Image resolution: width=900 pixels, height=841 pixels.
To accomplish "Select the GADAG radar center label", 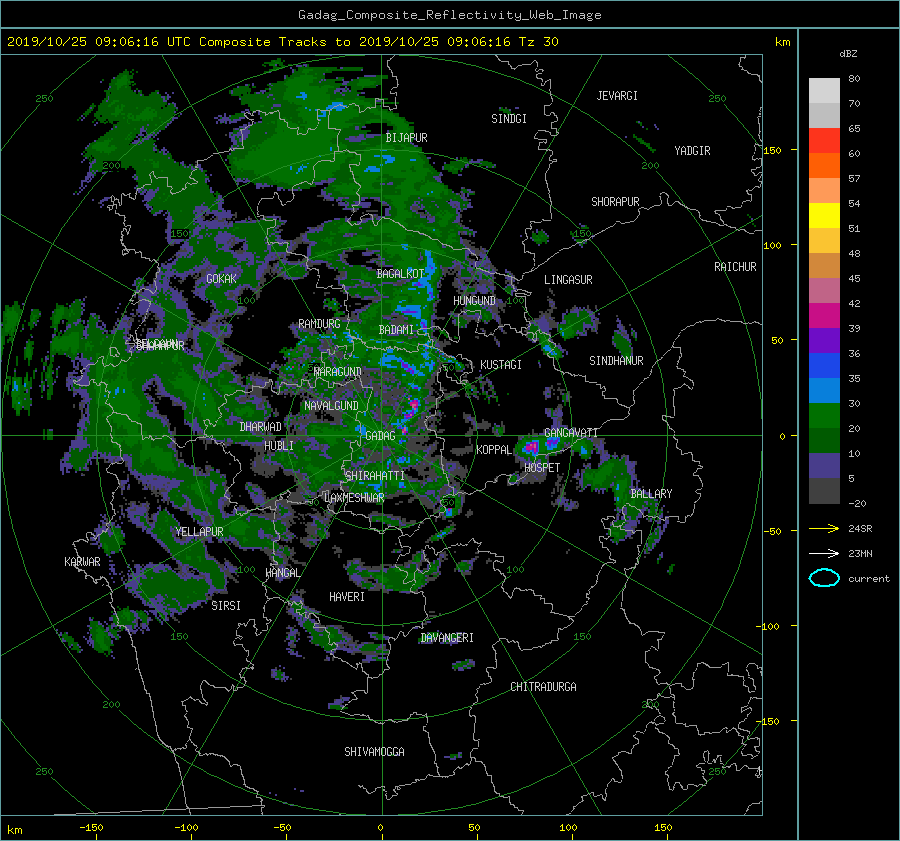I will coord(380,436).
